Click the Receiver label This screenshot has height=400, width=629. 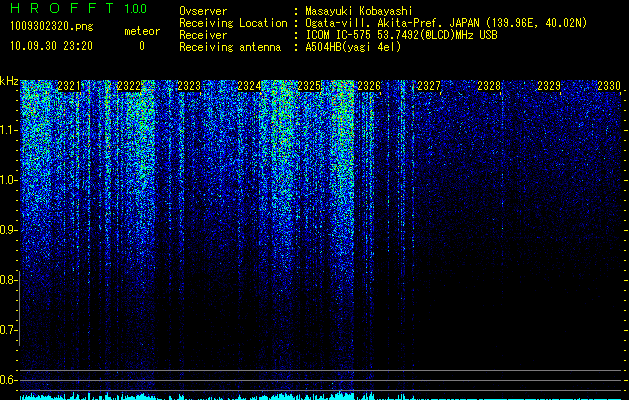203,35
